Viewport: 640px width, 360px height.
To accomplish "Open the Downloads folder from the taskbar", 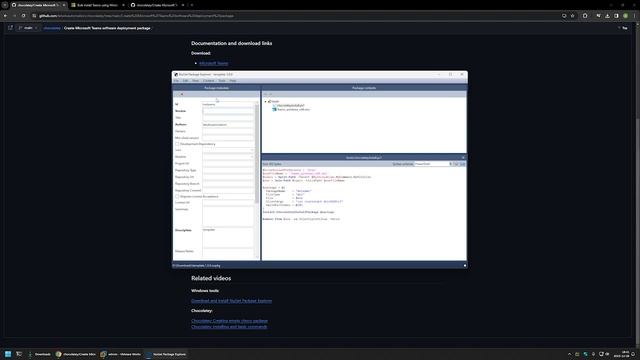I will point(40,354).
